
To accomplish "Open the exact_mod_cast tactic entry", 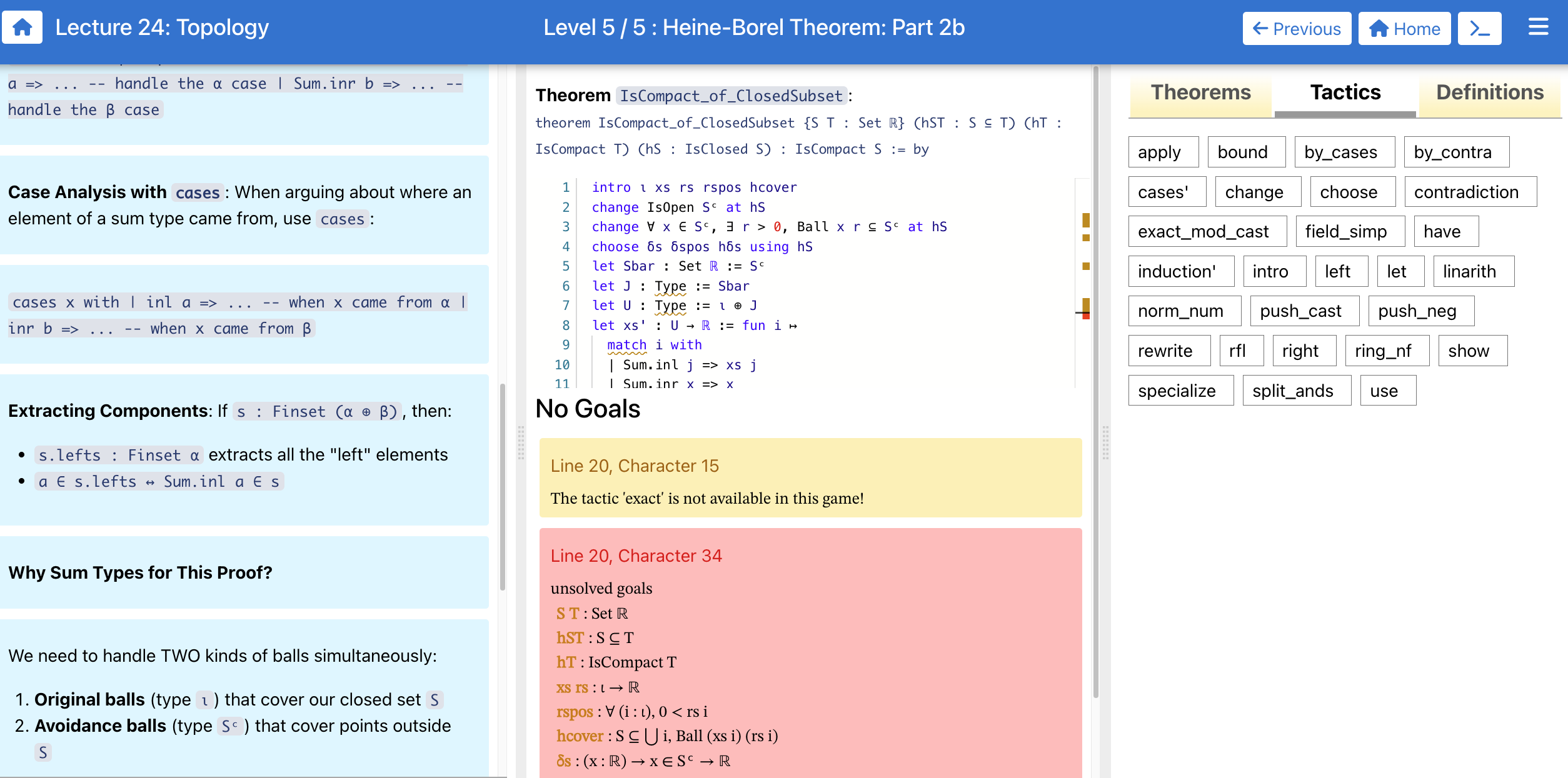I will tap(1207, 231).
